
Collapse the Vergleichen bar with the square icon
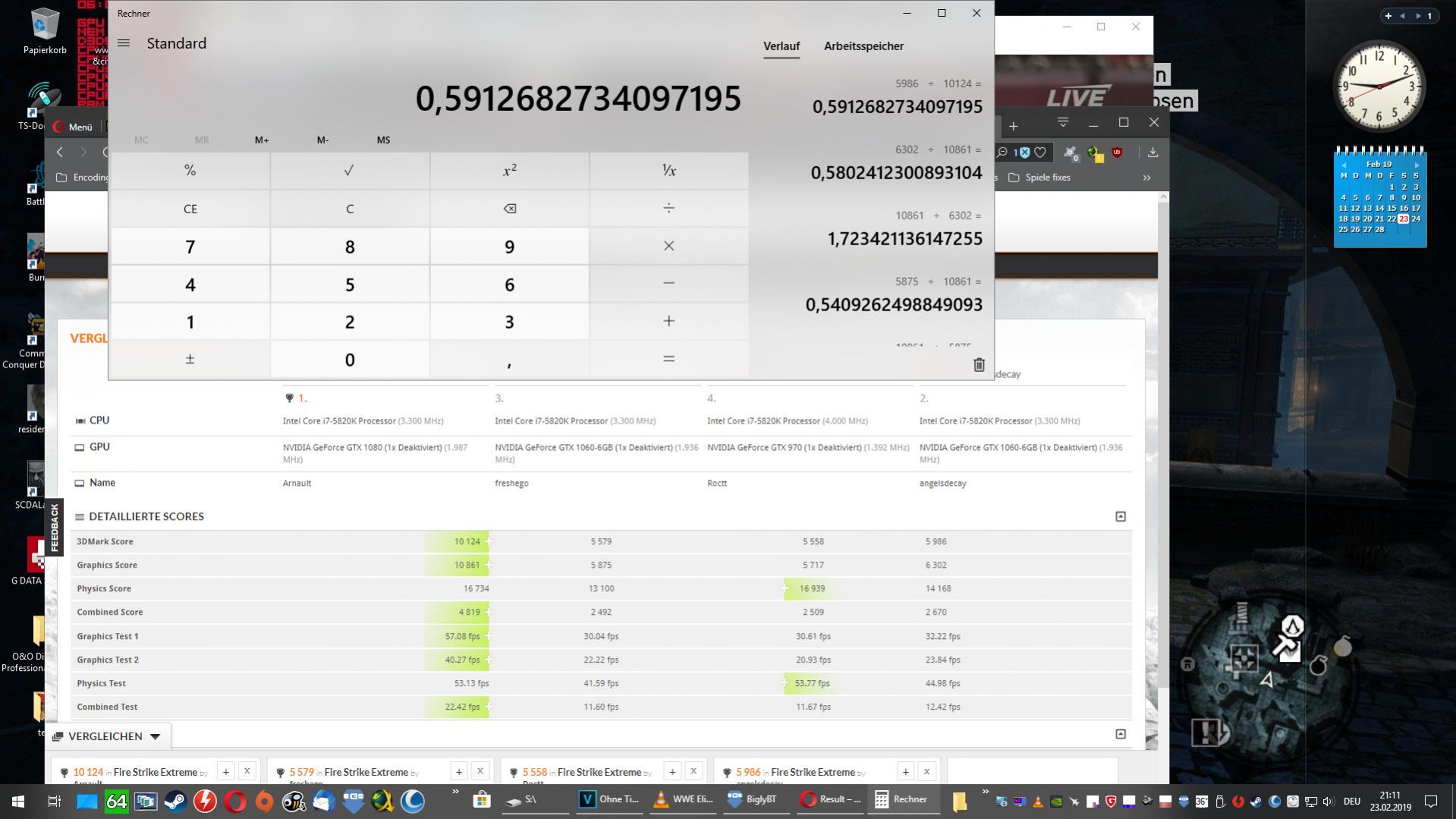(x=1121, y=734)
